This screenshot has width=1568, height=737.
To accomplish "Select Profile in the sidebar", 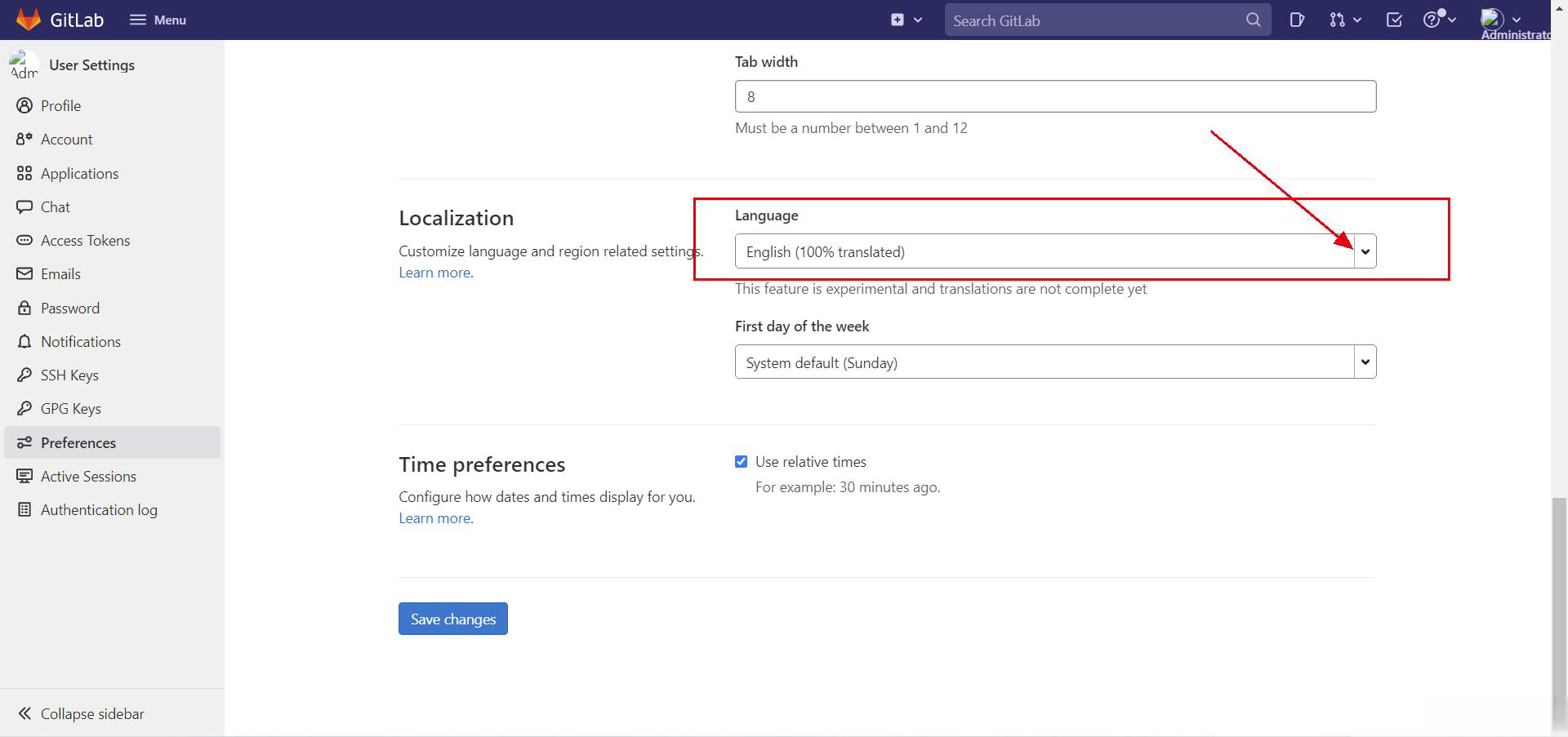I will [60, 106].
